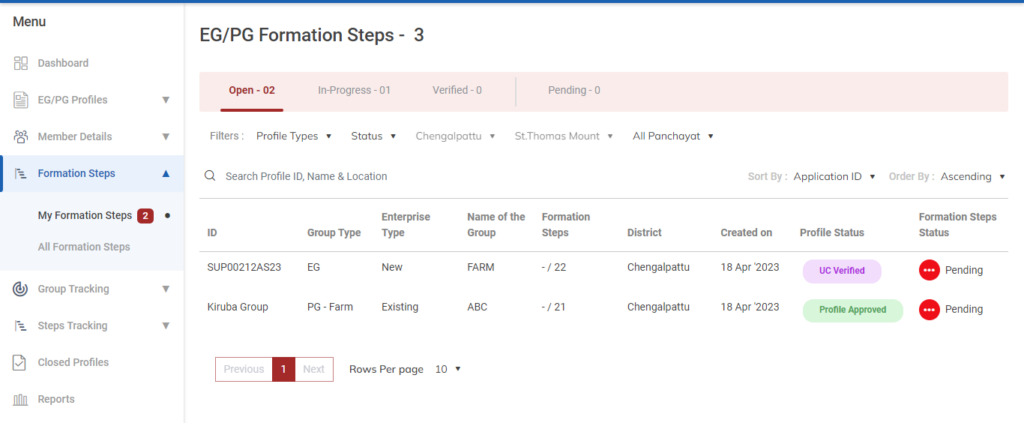Open the Status filter dropdown
The image size is (1024, 423).
tap(373, 136)
